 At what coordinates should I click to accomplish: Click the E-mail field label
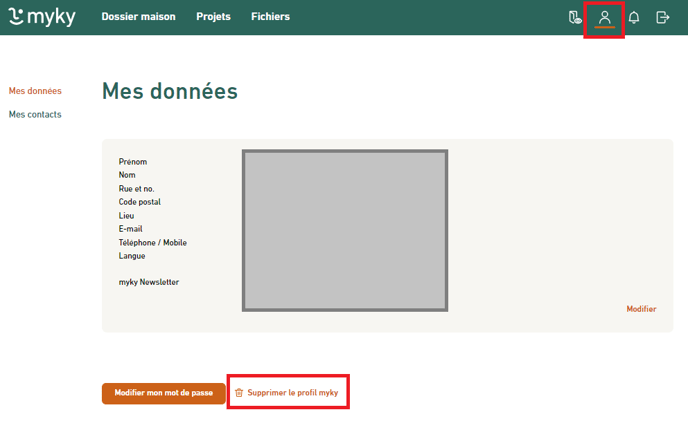(x=130, y=229)
